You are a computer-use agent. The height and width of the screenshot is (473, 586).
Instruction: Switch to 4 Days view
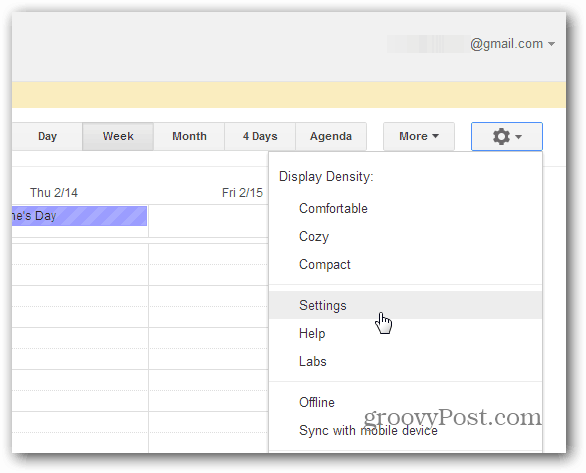coord(260,136)
